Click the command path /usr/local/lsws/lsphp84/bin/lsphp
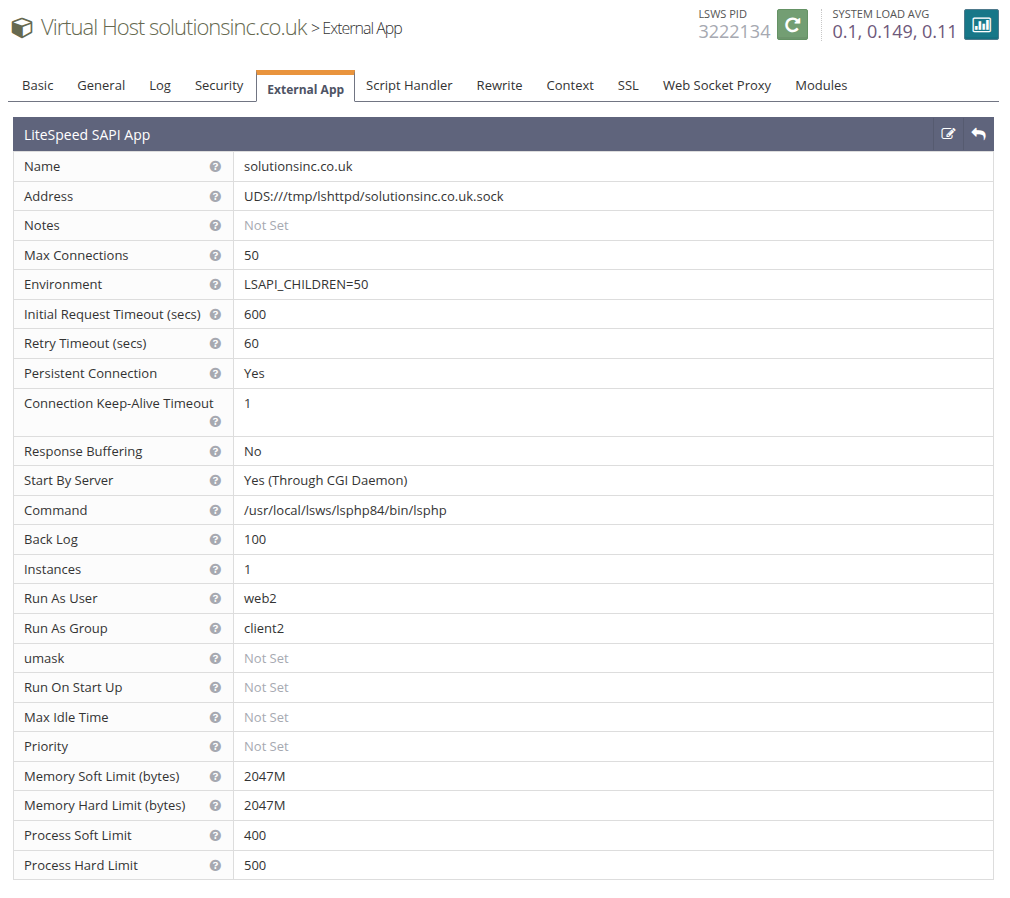The height and width of the screenshot is (898, 1010). 345,510
